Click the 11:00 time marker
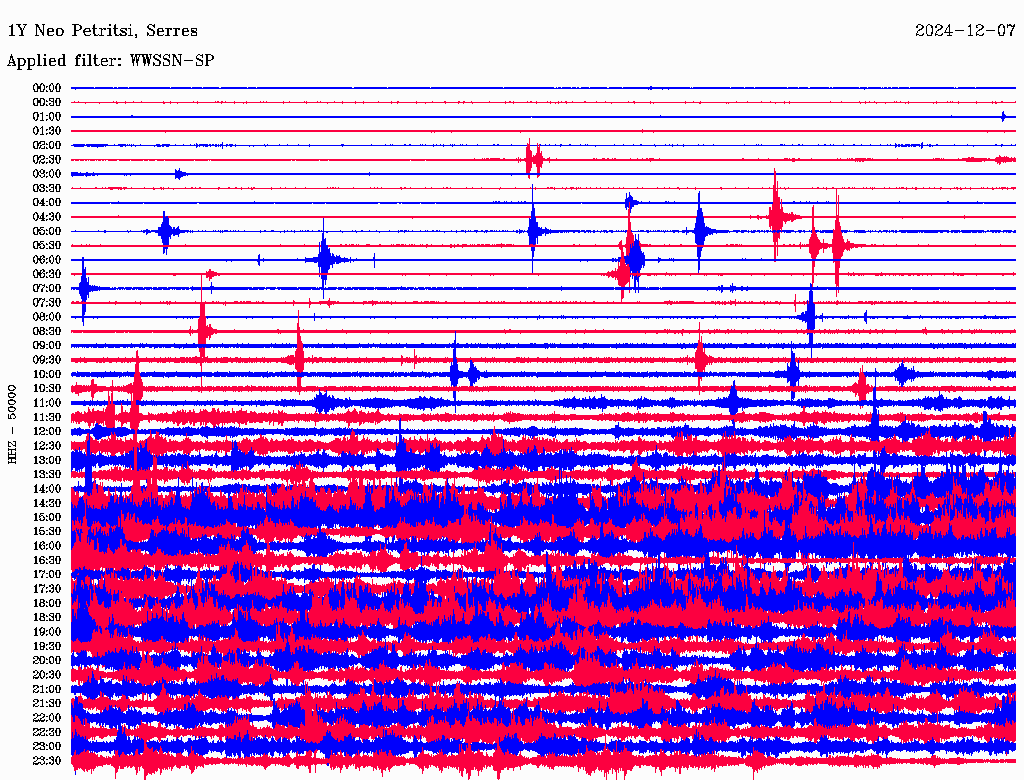The height and width of the screenshot is (780, 1024). (47, 403)
